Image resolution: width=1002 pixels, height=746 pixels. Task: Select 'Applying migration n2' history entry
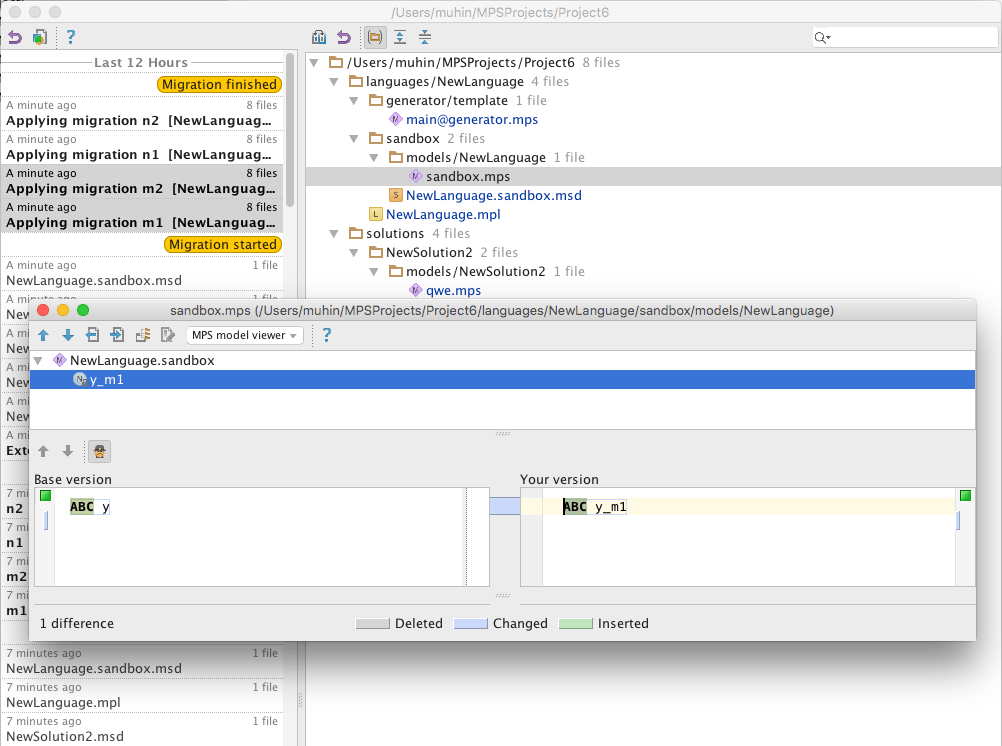tap(141, 121)
